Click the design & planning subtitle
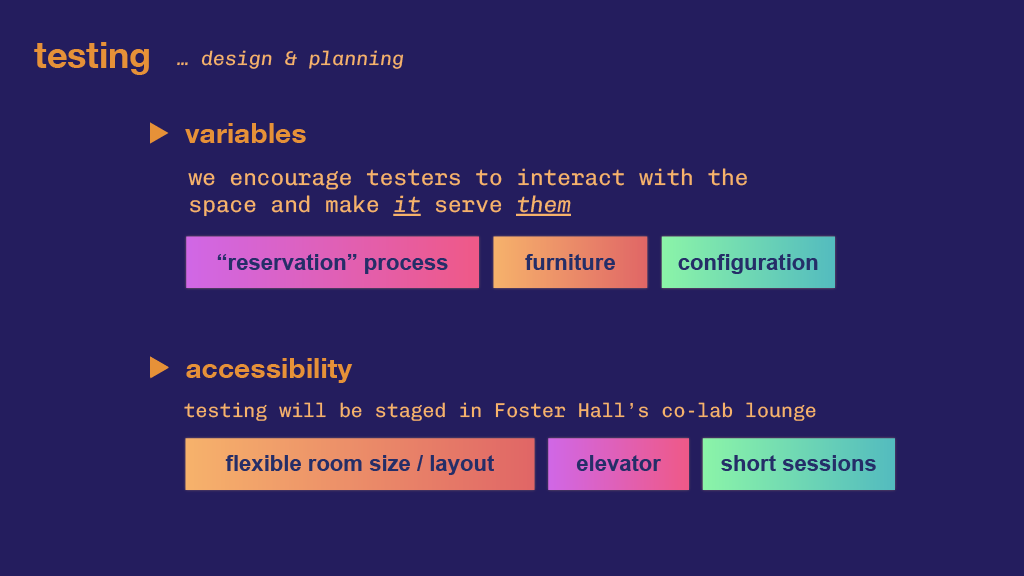 (302, 59)
